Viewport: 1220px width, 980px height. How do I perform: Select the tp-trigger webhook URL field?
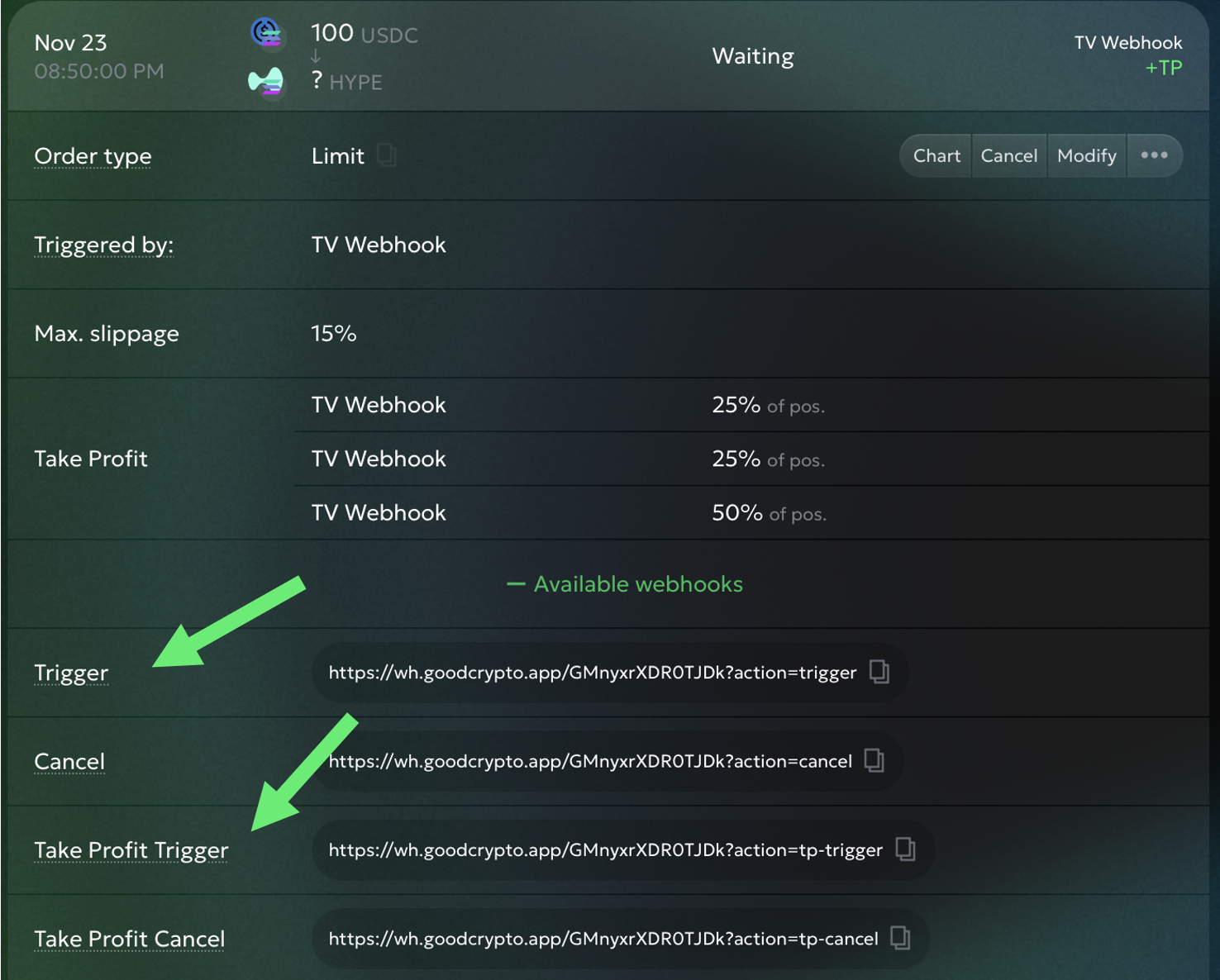604,849
